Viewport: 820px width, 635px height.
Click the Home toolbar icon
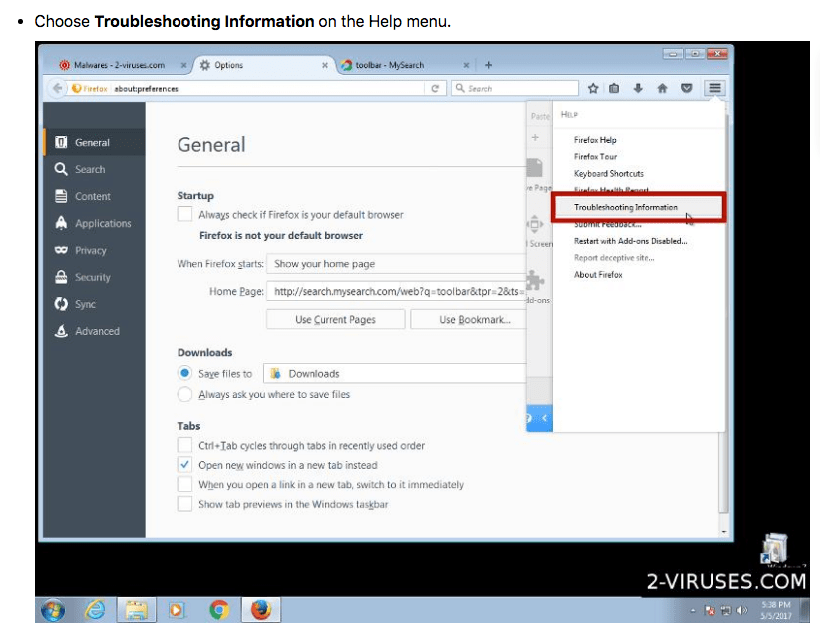point(662,88)
